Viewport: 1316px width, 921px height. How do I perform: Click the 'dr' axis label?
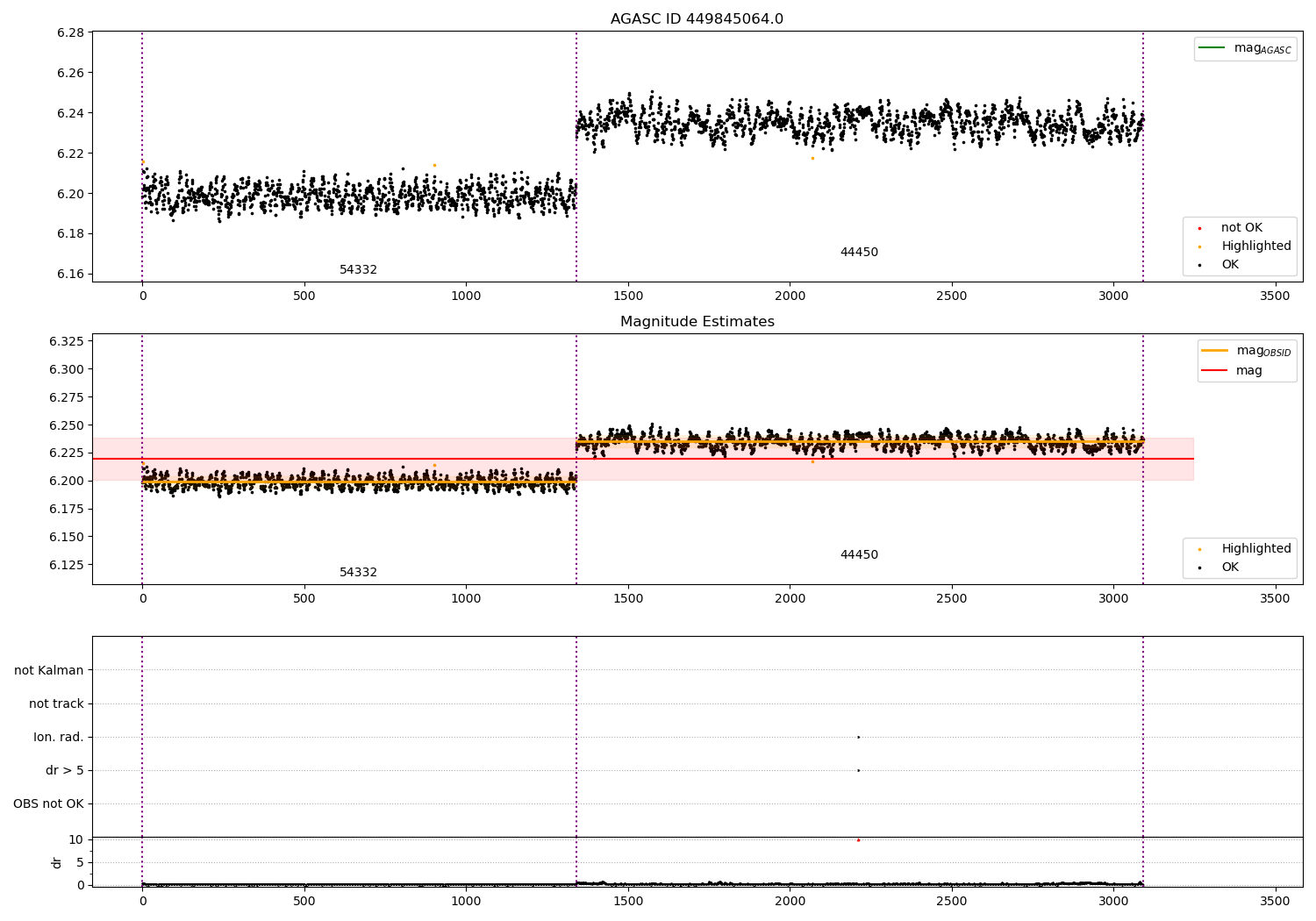tap(57, 863)
